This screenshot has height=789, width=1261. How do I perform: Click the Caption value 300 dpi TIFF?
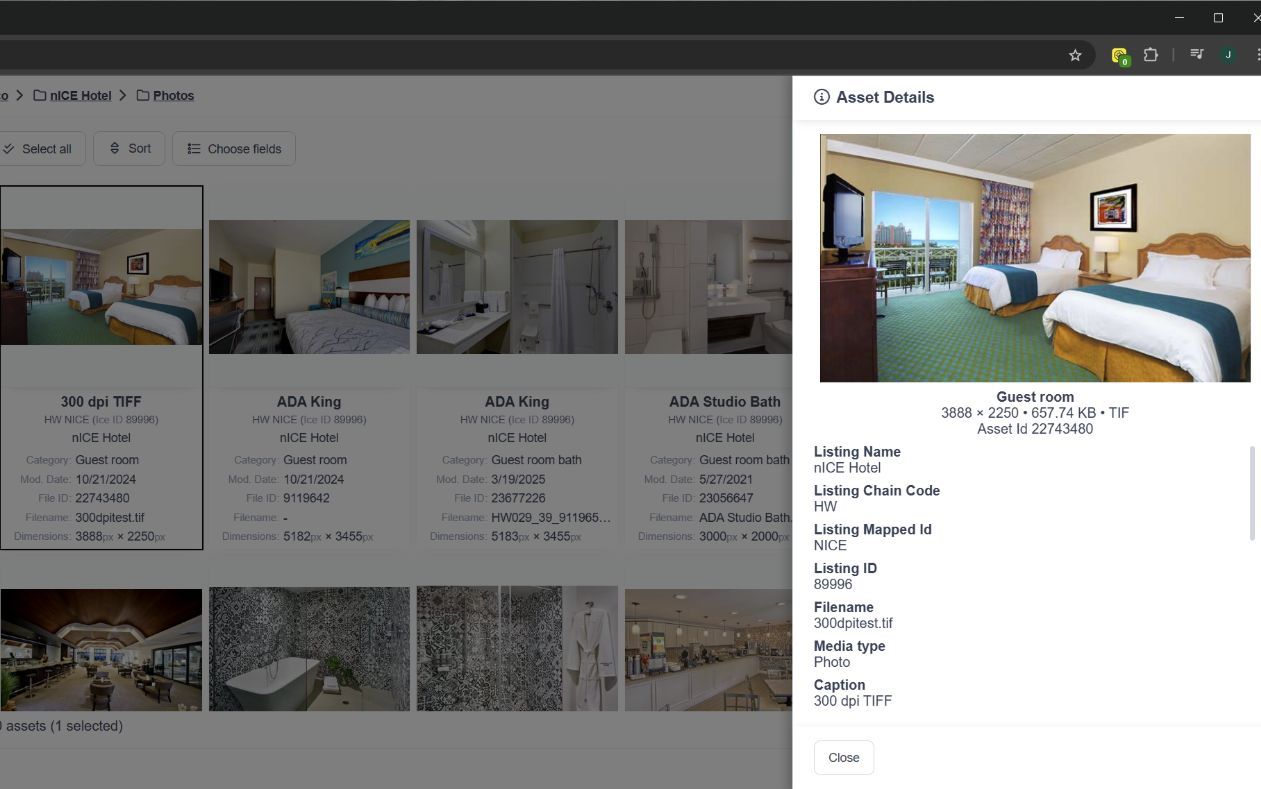click(853, 701)
